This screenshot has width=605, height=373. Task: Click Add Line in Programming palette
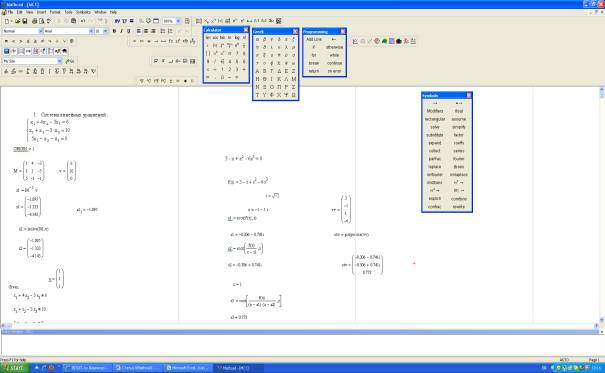coord(314,39)
